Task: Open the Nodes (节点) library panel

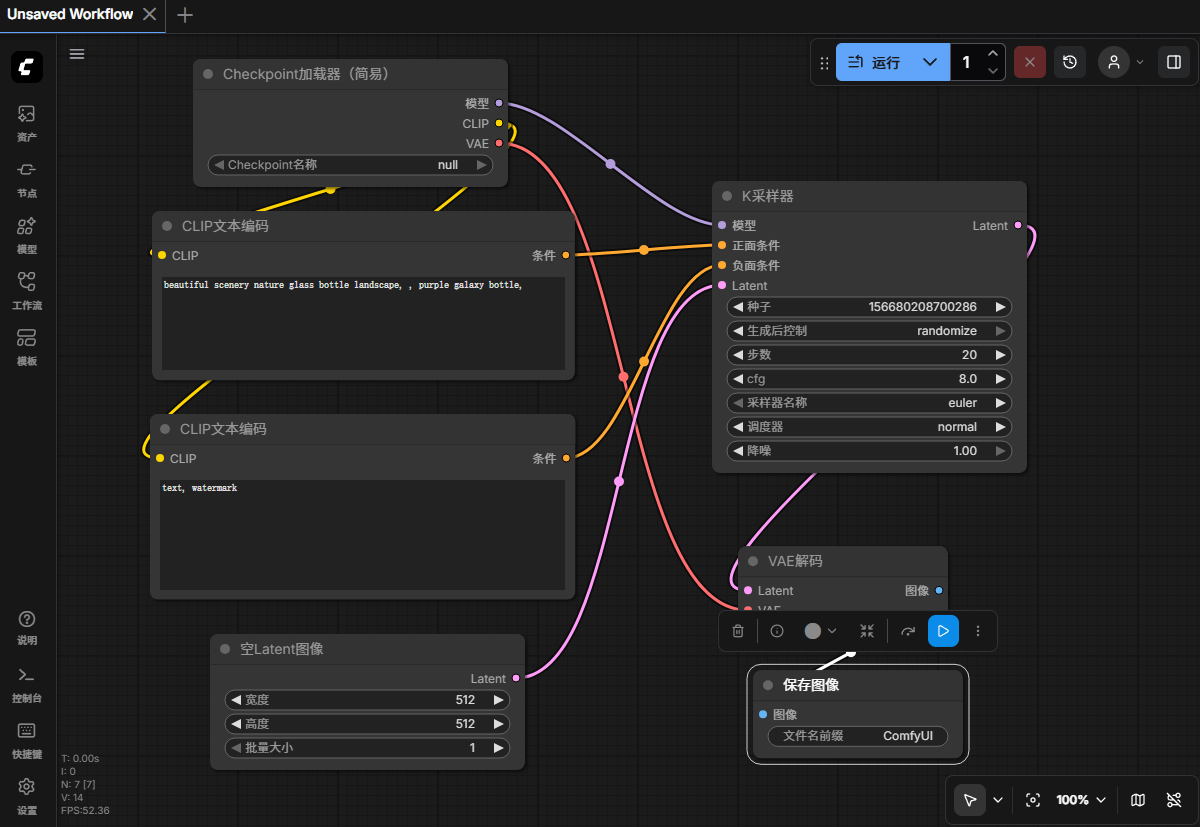Action: 27,178
